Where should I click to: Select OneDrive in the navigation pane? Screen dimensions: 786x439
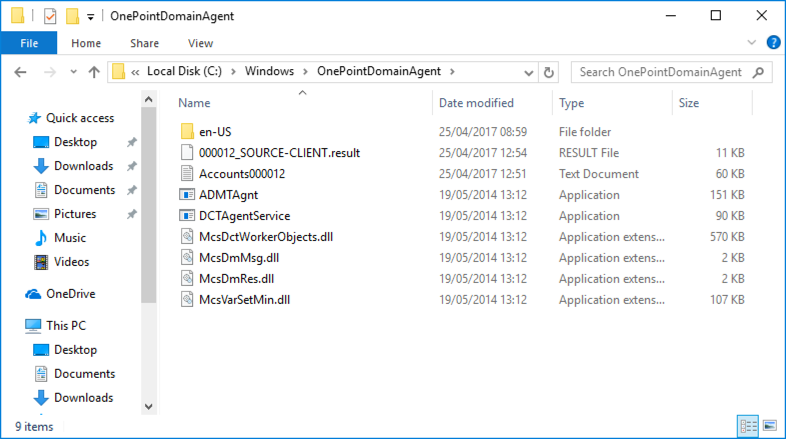(71, 294)
